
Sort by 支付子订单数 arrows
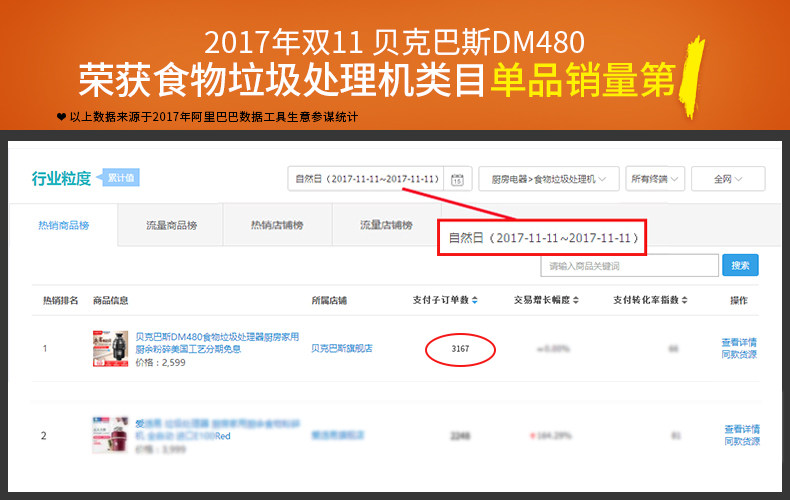(475, 300)
